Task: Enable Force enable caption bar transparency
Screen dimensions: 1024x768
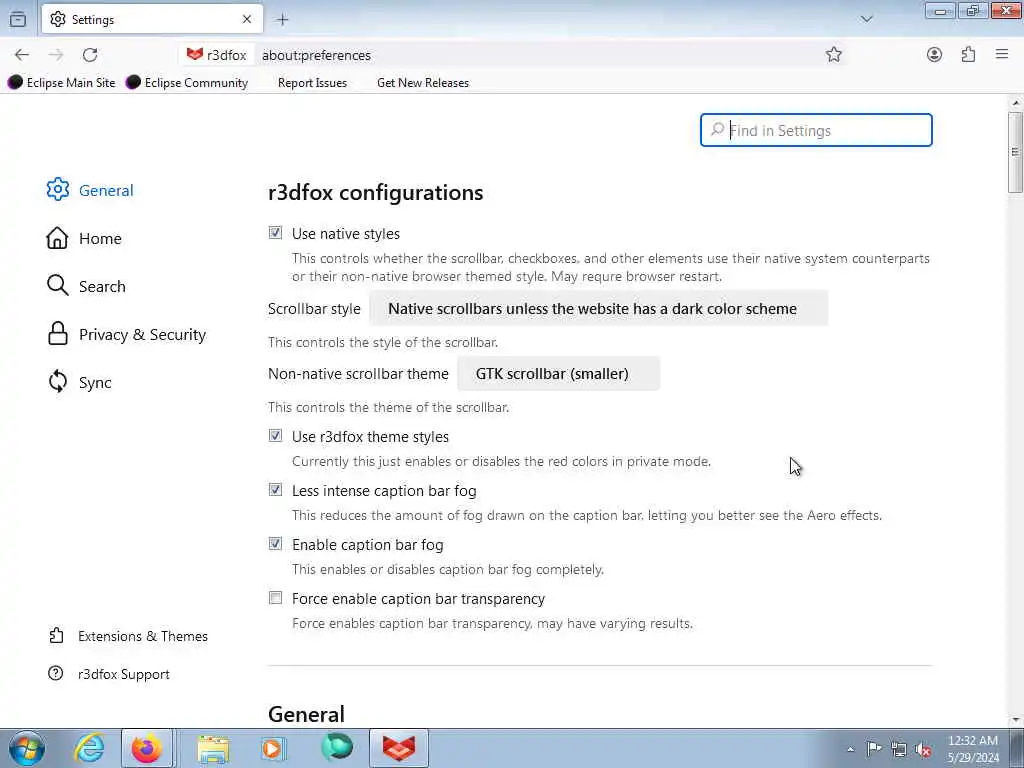Action: tap(276, 598)
